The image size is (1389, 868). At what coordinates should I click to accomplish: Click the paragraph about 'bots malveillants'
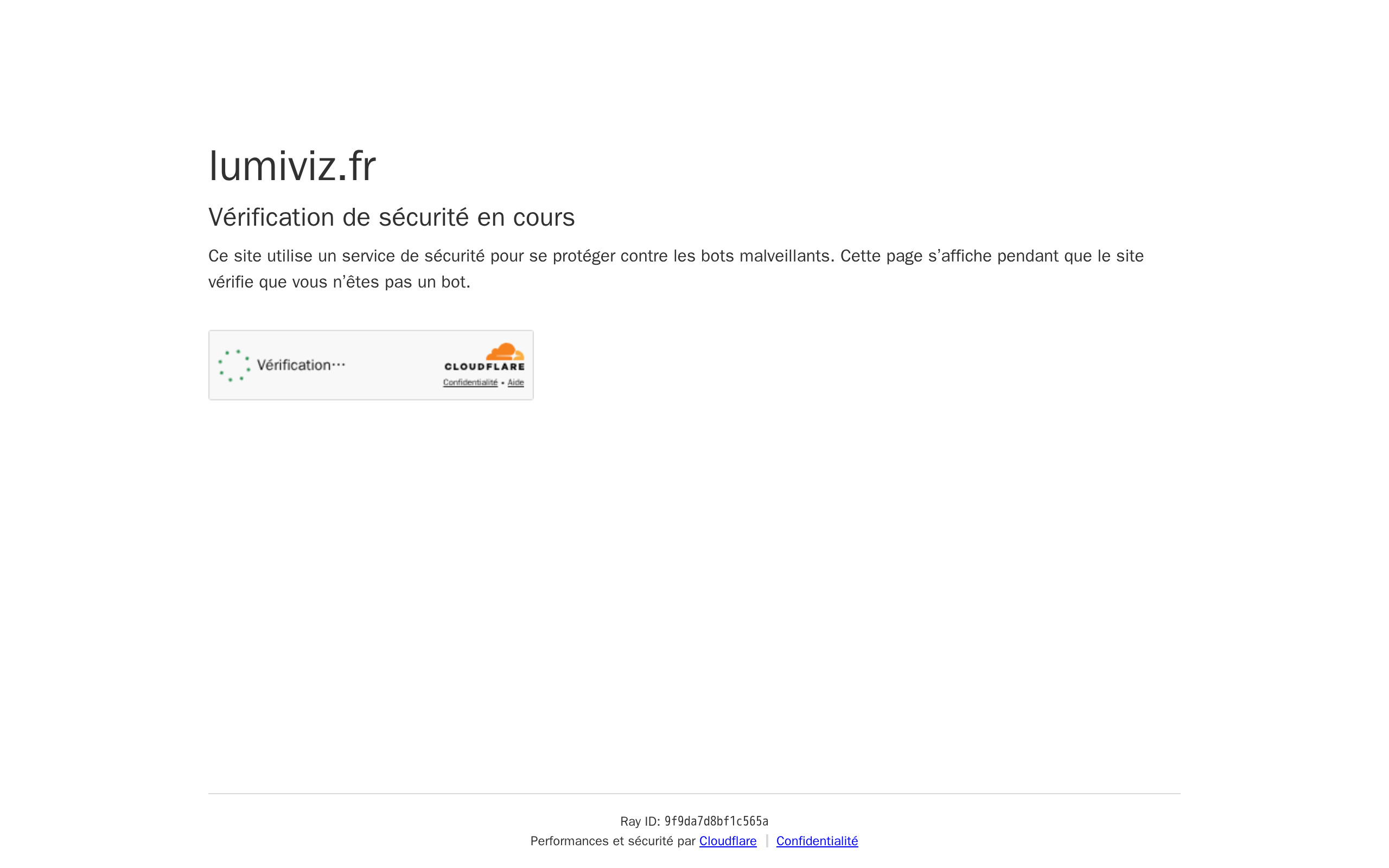(676, 269)
